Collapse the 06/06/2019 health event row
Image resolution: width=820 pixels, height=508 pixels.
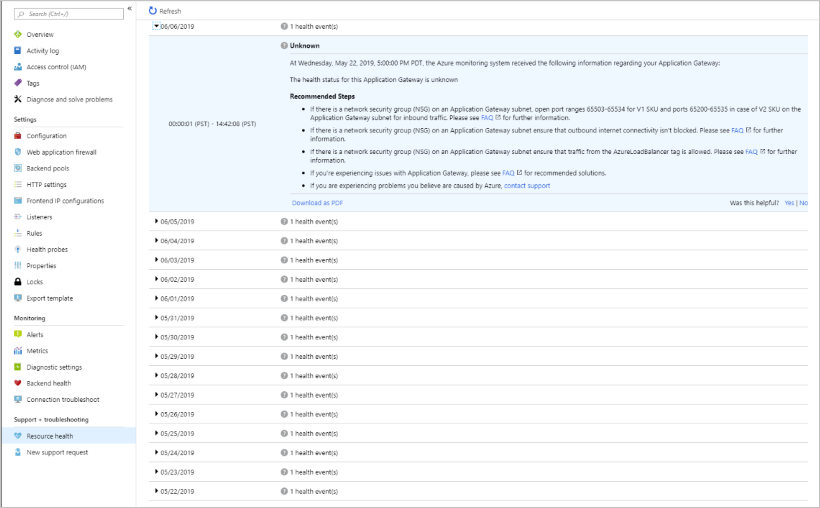click(157, 27)
